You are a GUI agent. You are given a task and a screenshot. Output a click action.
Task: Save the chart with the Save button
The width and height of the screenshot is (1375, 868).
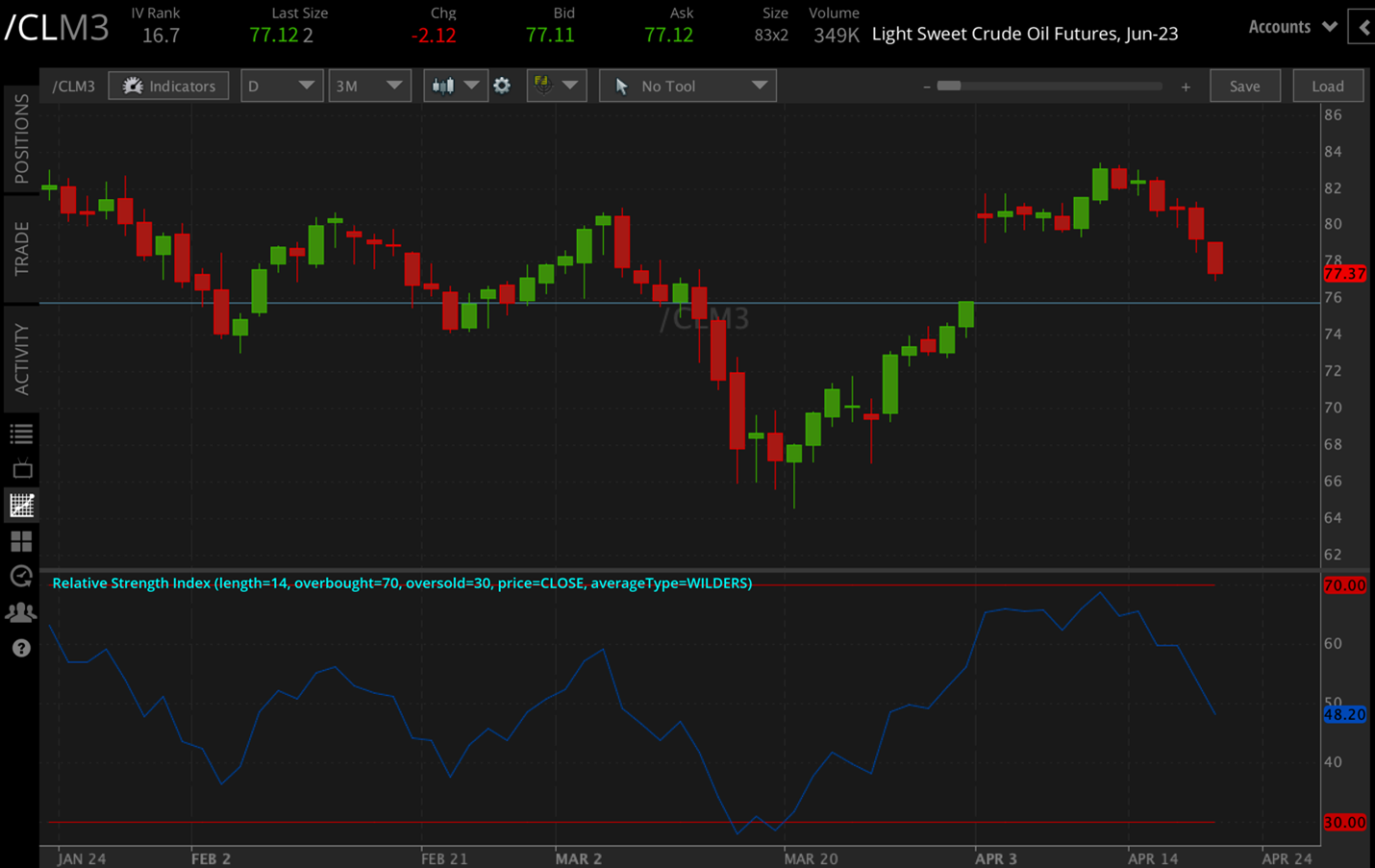click(x=1244, y=85)
